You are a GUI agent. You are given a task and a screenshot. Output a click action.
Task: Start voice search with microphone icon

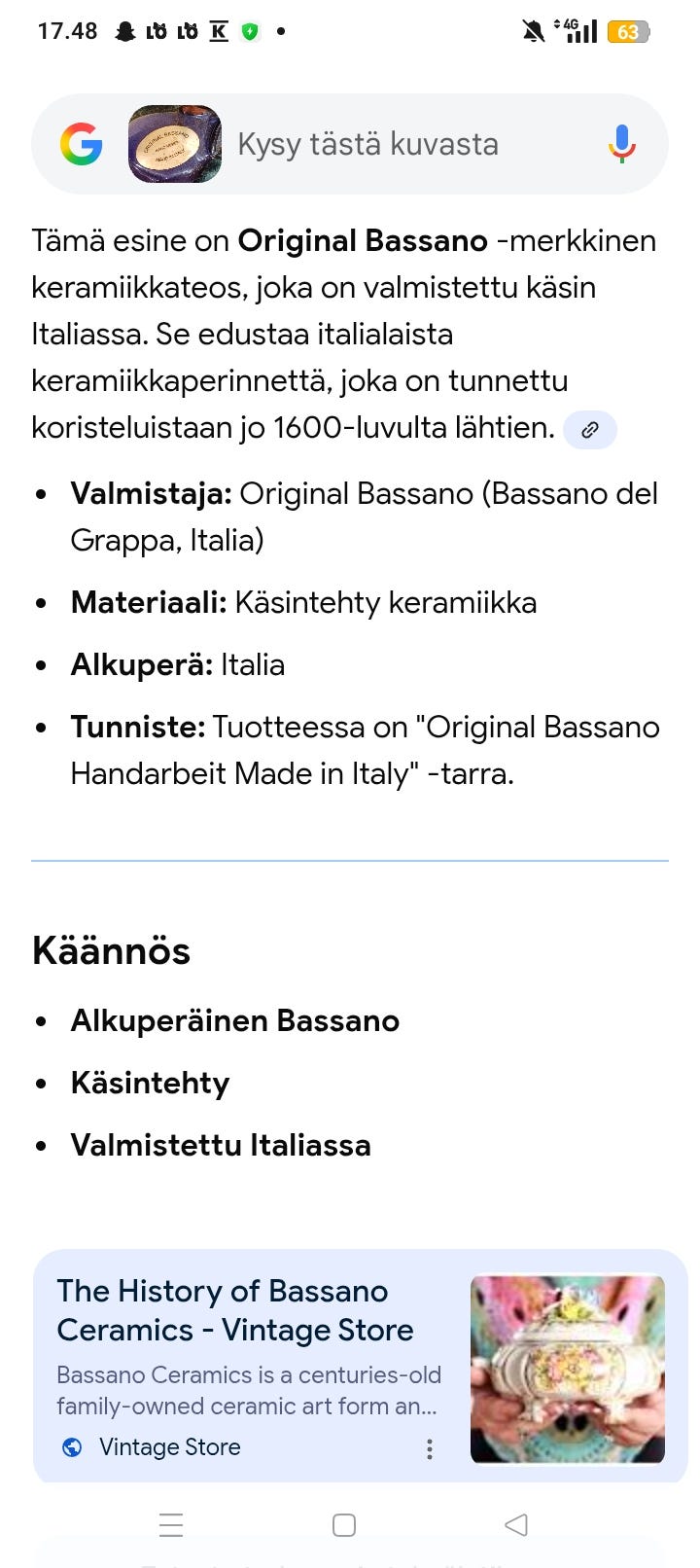pyautogui.click(x=621, y=144)
